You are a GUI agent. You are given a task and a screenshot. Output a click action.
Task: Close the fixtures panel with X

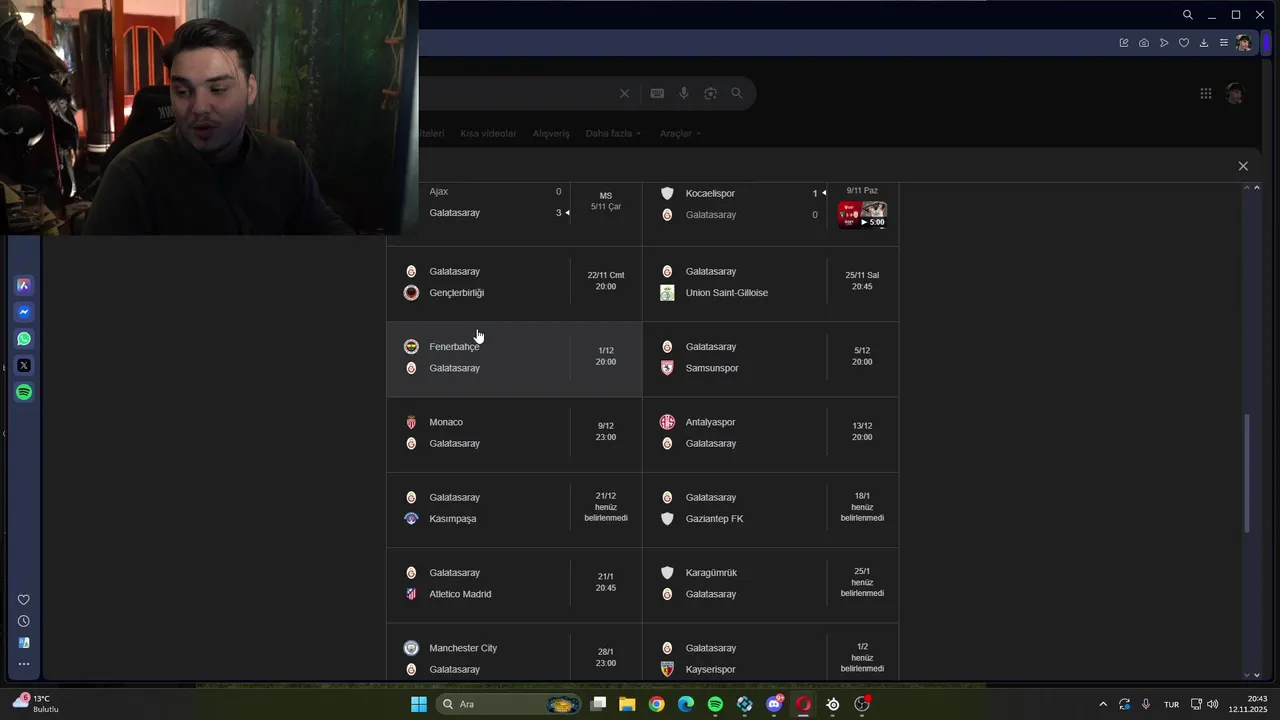(1243, 166)
